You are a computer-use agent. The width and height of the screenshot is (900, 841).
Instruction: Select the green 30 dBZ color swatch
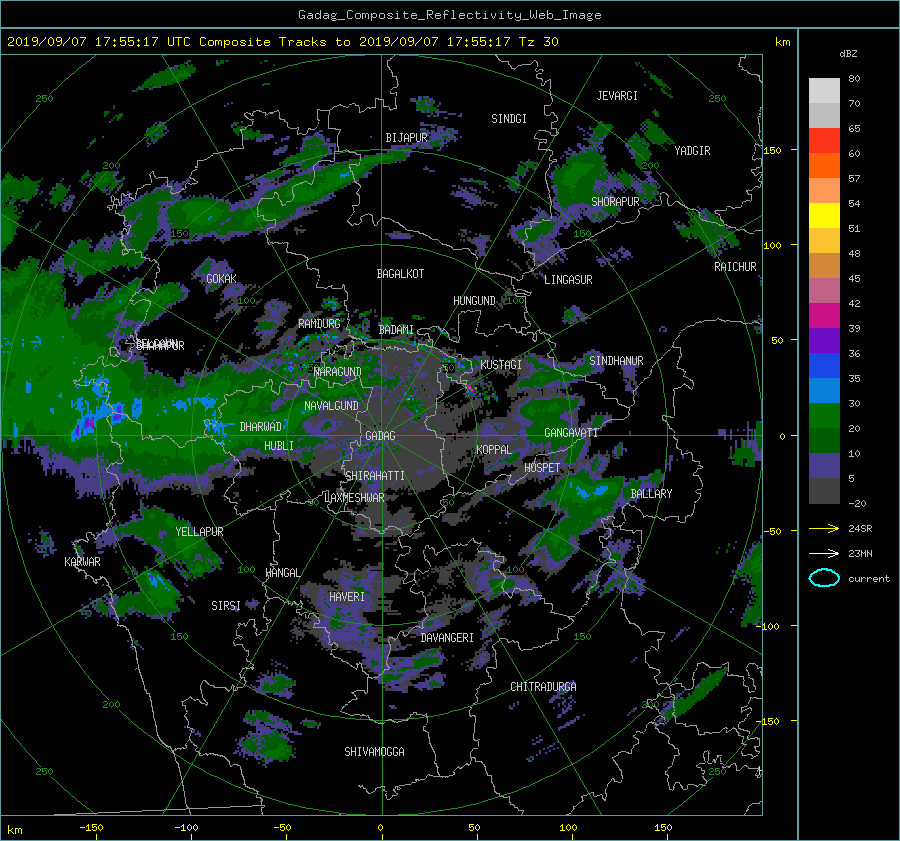click(824, 415)
